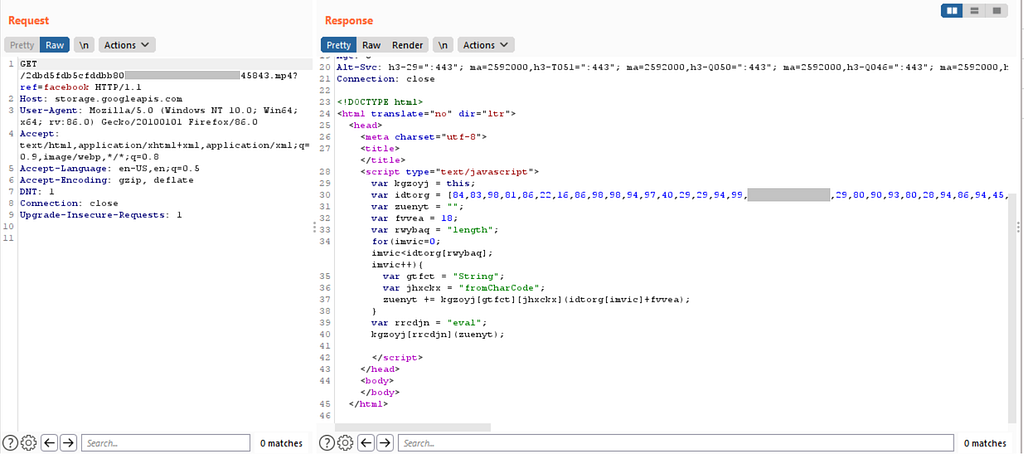Viewport: 1024px width, 456px height.
Task: Click the Response panel title
Action: tap(349, 21)
